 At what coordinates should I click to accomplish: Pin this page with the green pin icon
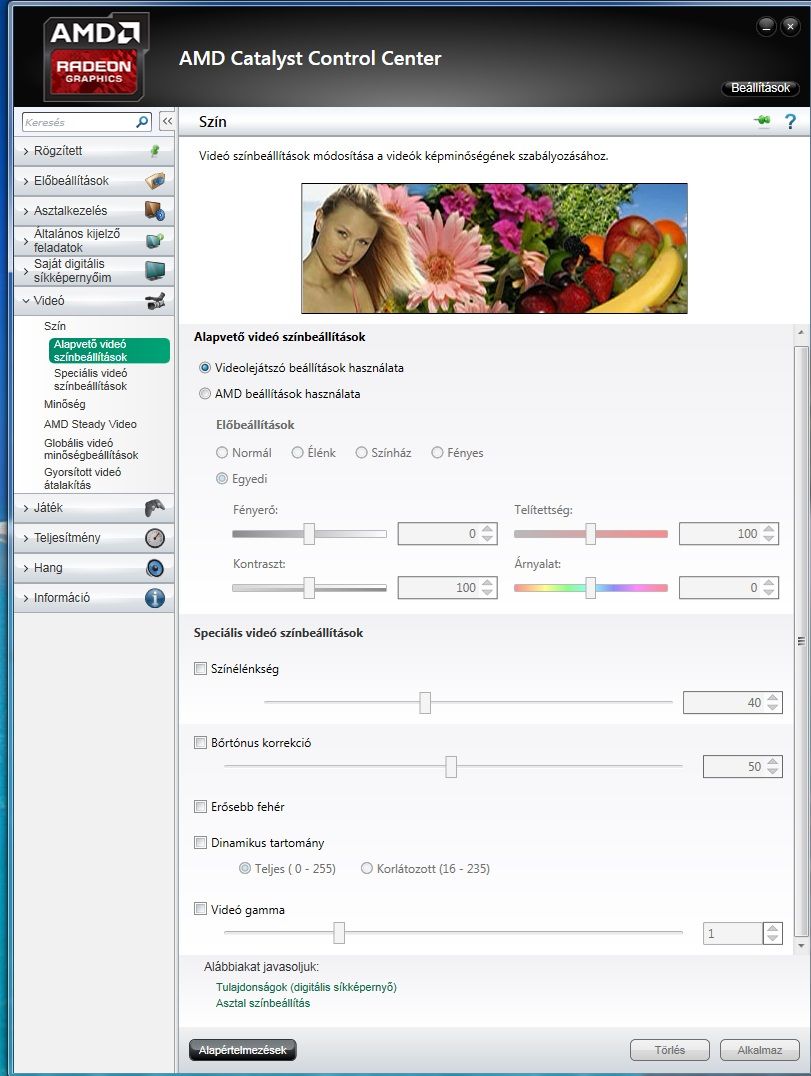(762, 121)
